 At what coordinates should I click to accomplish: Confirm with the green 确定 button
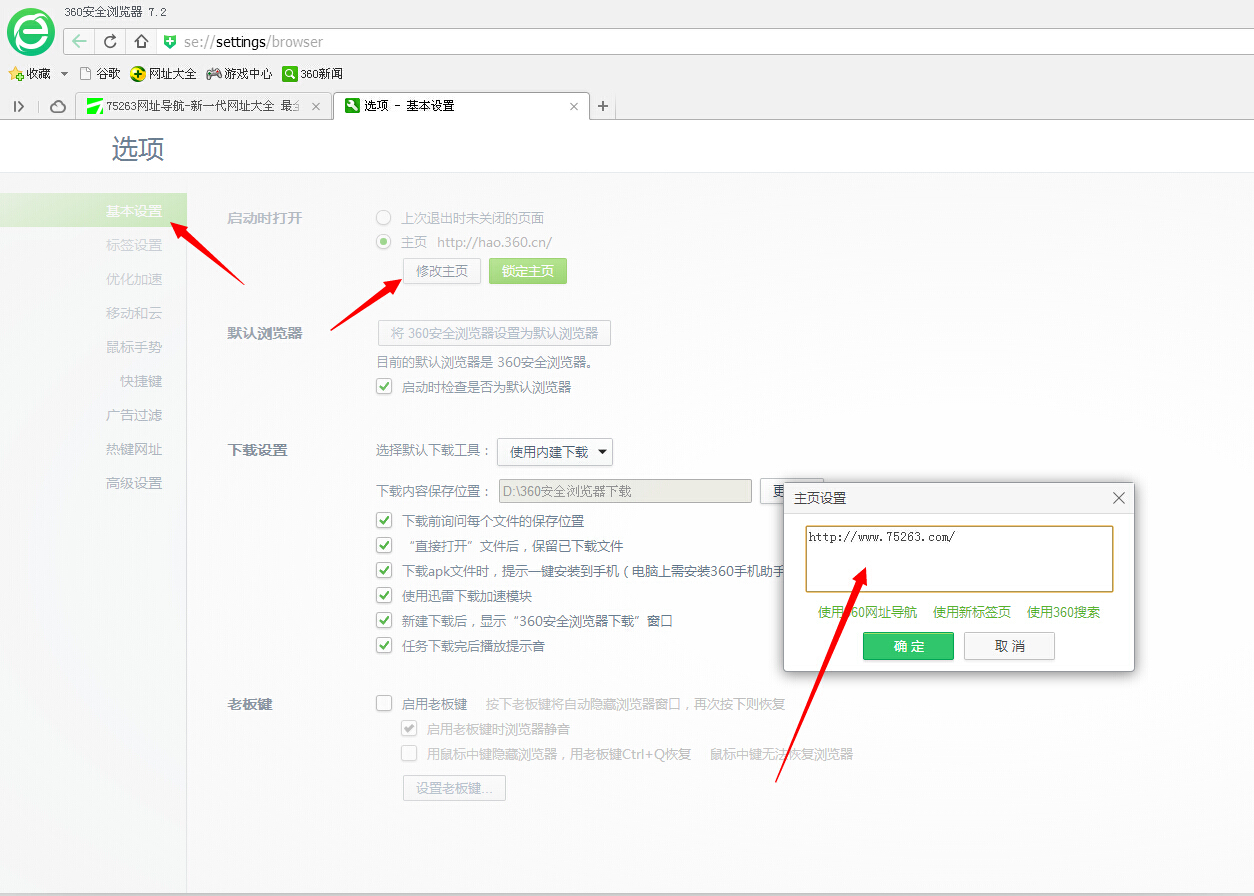tap(909, 646)
